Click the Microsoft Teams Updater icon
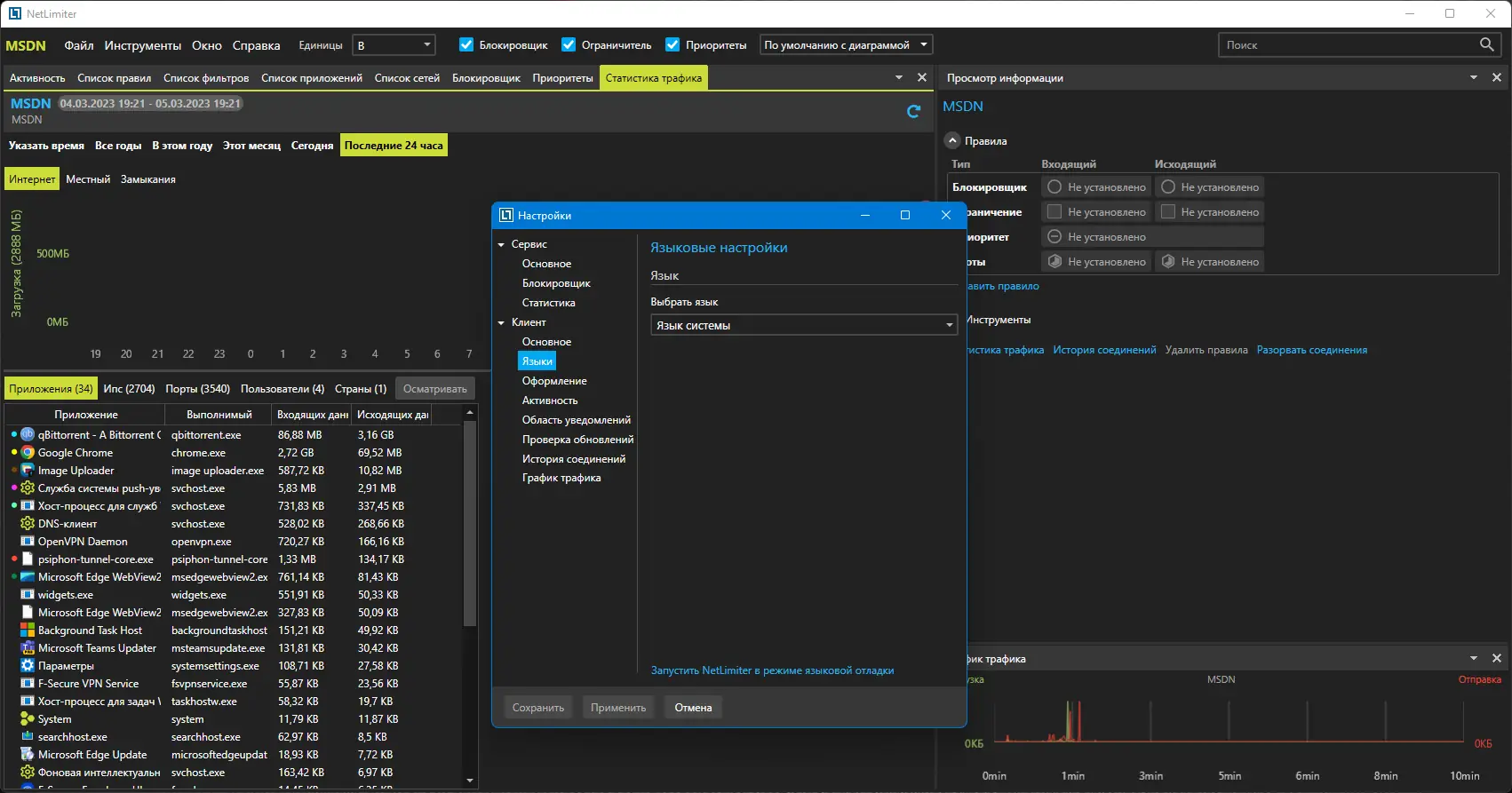The height and width of the screenshot is (793, 1512). tap(28, 648)
